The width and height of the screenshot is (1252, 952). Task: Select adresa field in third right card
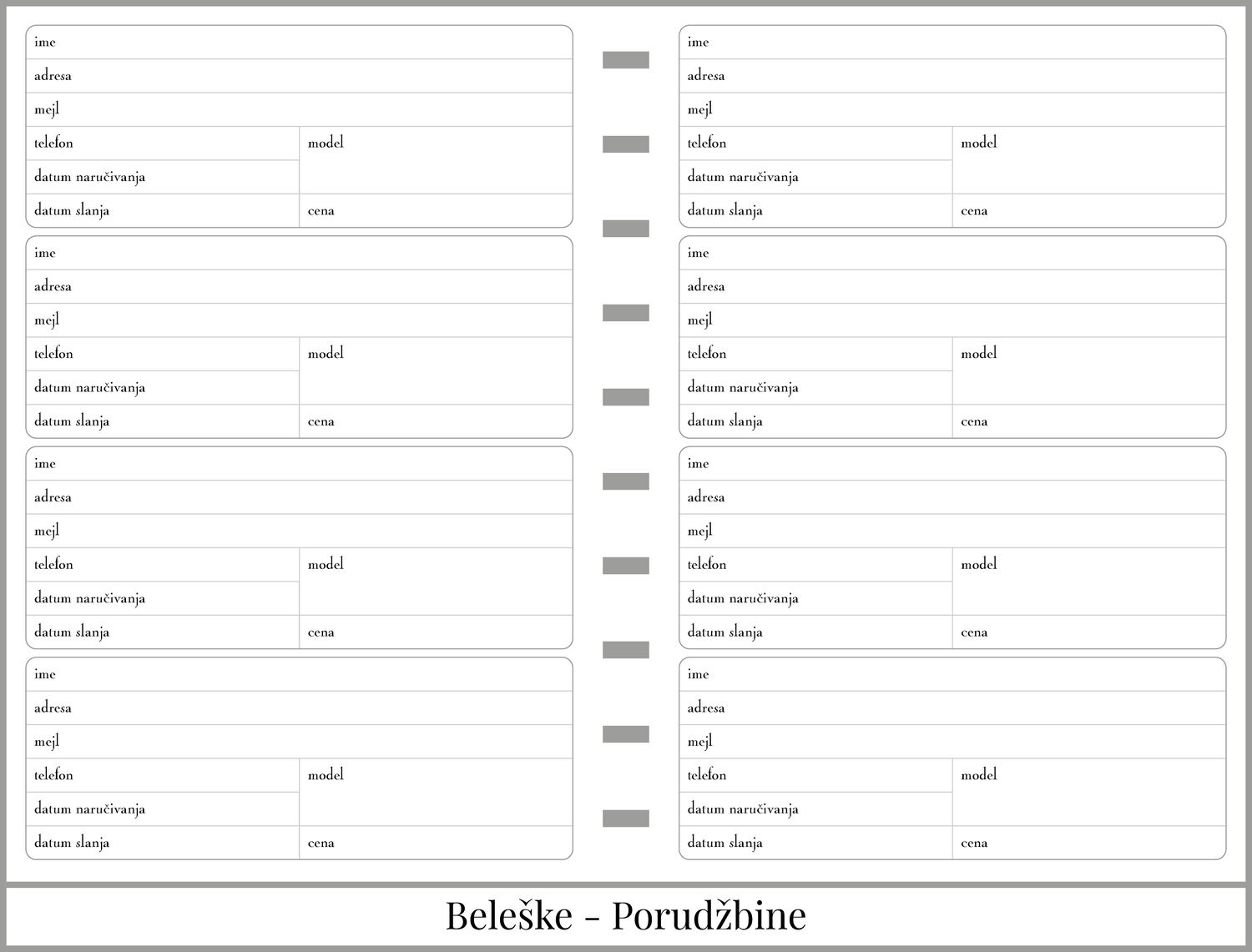click(952, 497)
